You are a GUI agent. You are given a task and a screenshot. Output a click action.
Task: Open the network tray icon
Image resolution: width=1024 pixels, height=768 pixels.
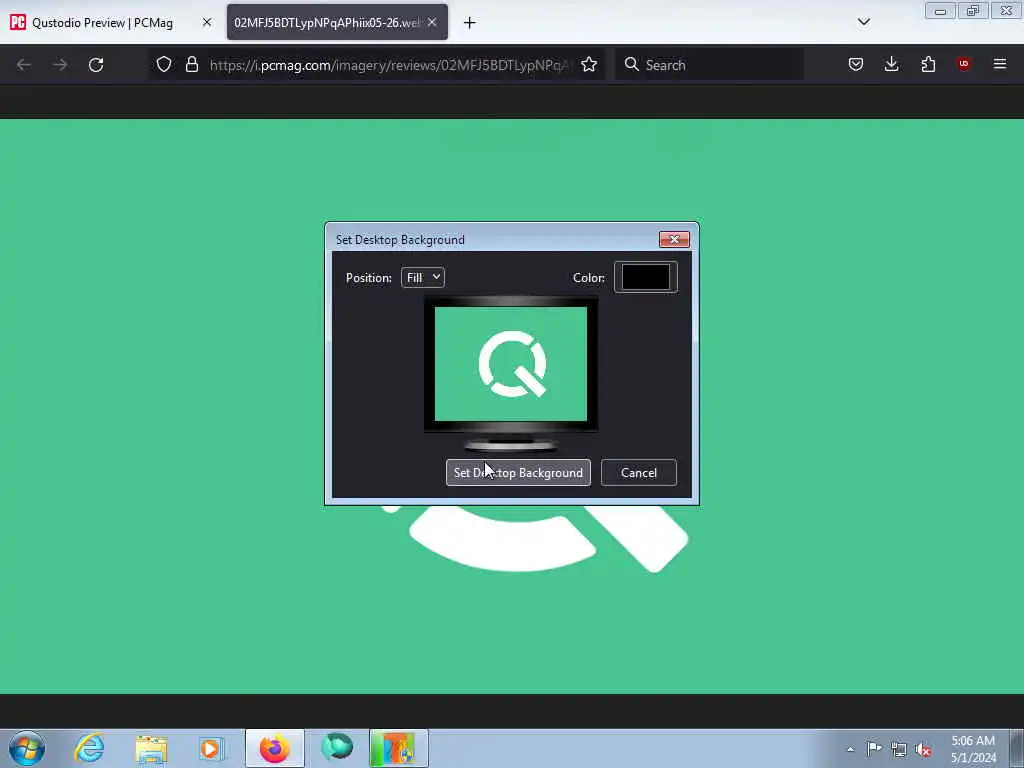(899, 749)
